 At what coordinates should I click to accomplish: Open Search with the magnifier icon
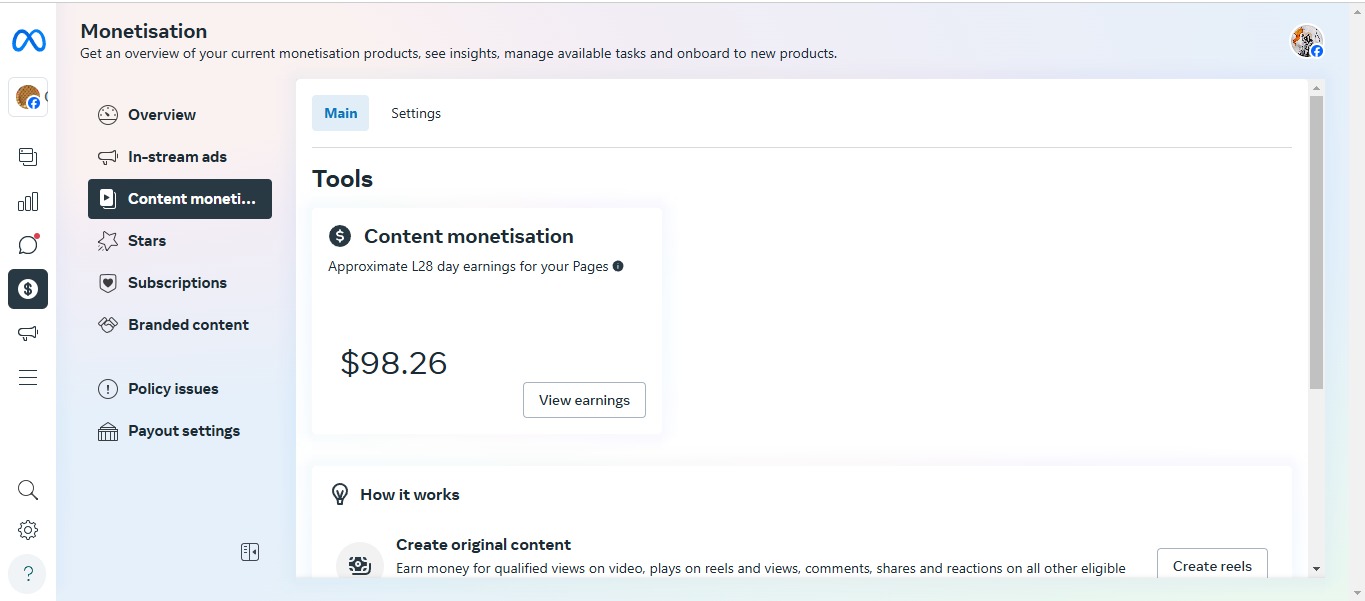(27, 489)
